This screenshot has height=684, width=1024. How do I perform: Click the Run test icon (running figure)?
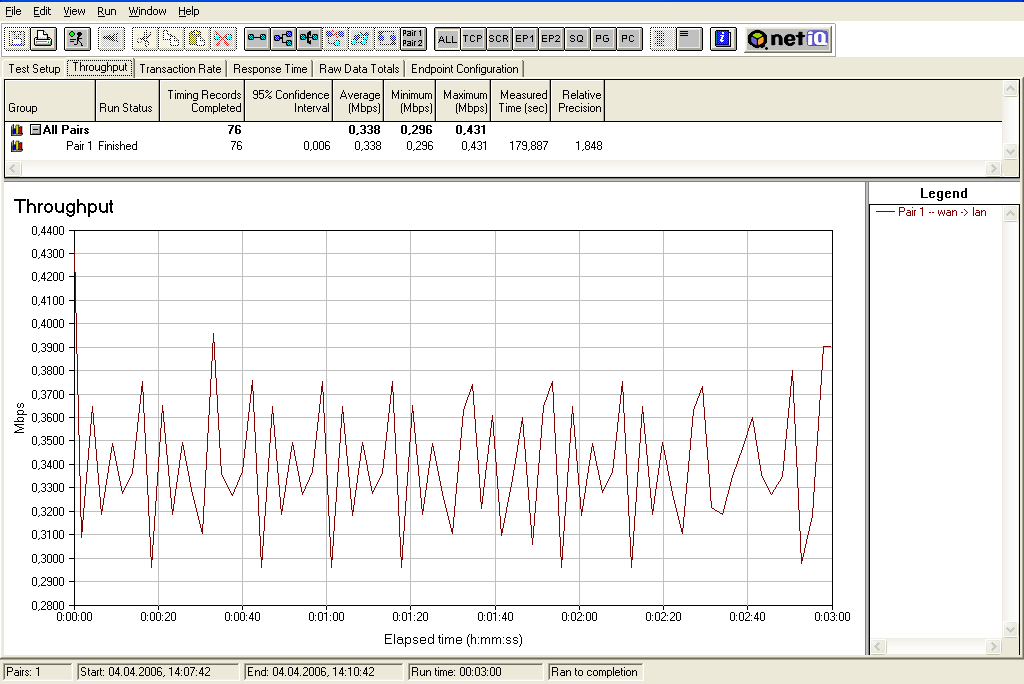coord(77,39)
